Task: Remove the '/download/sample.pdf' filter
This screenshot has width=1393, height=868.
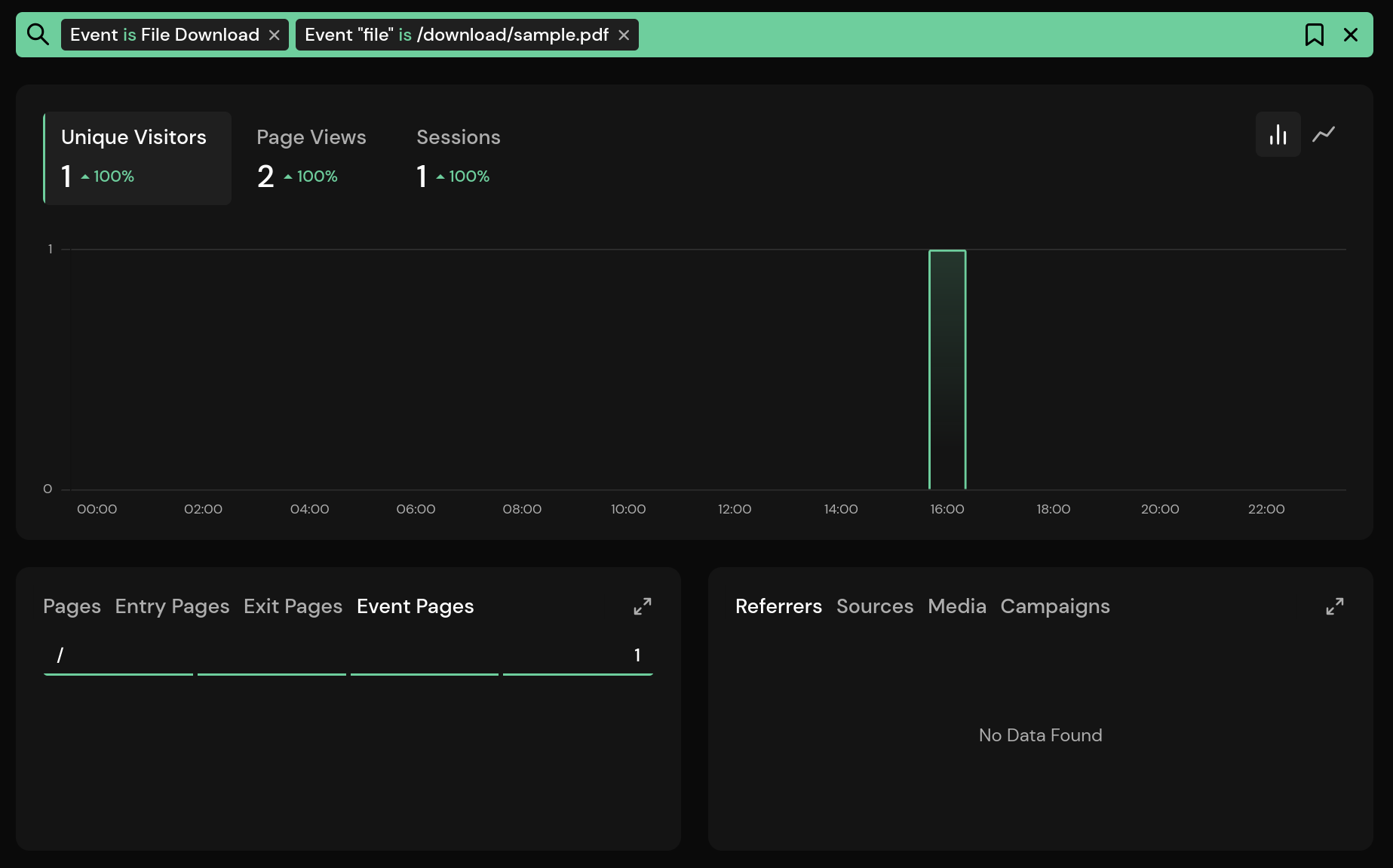Action: coord(624,34)
